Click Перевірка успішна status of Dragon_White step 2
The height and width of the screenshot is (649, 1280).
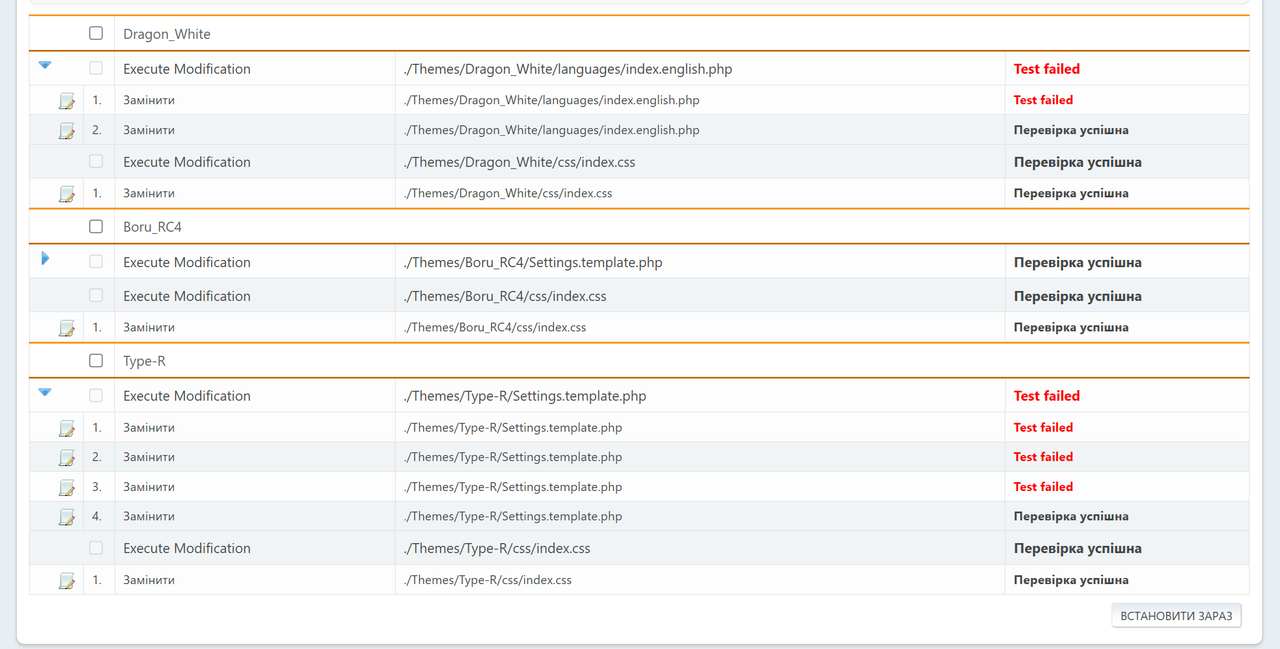pos(1071,130)
